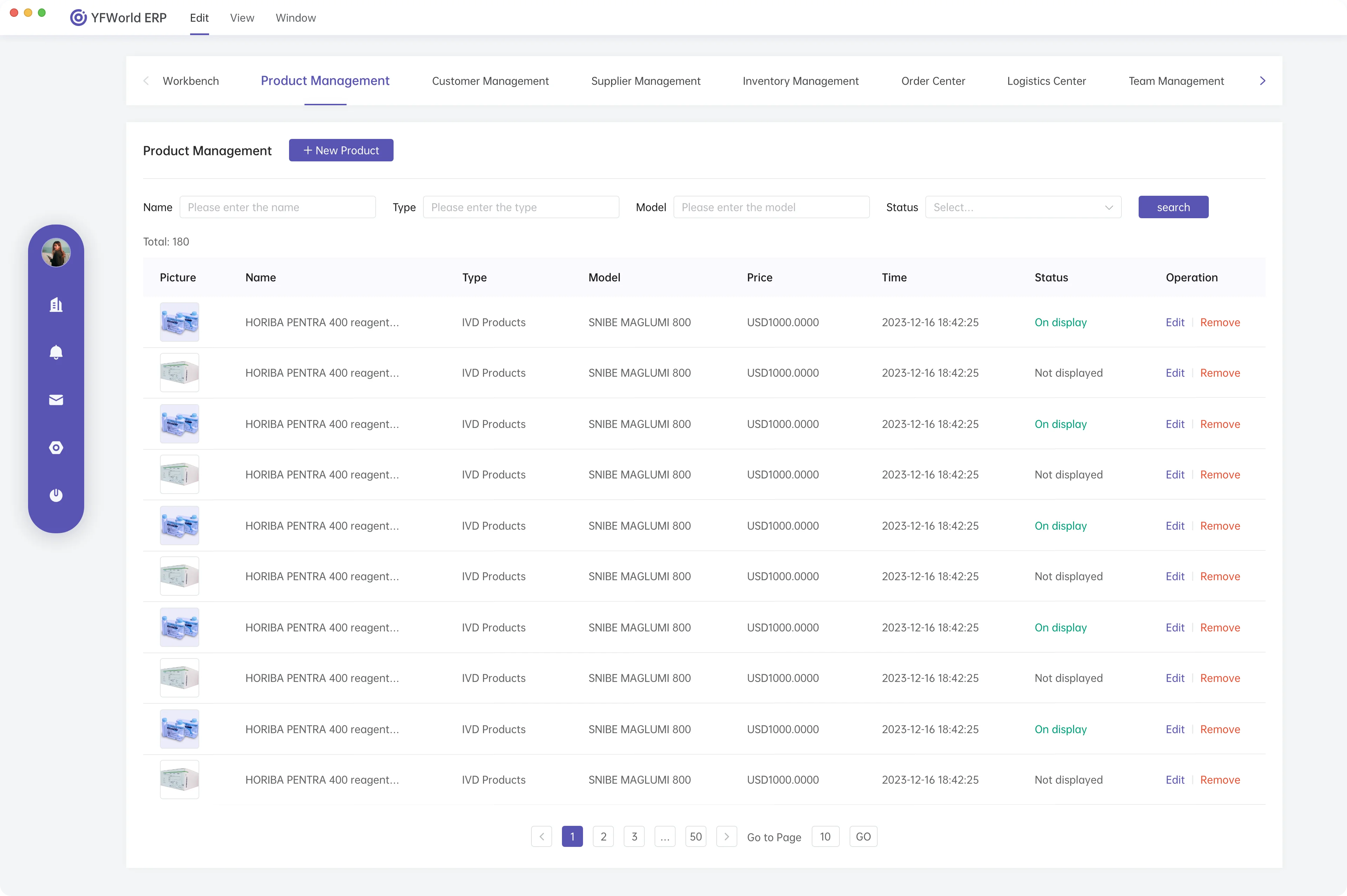
Task: Focus the Name input field
Action: coord(277,207)
